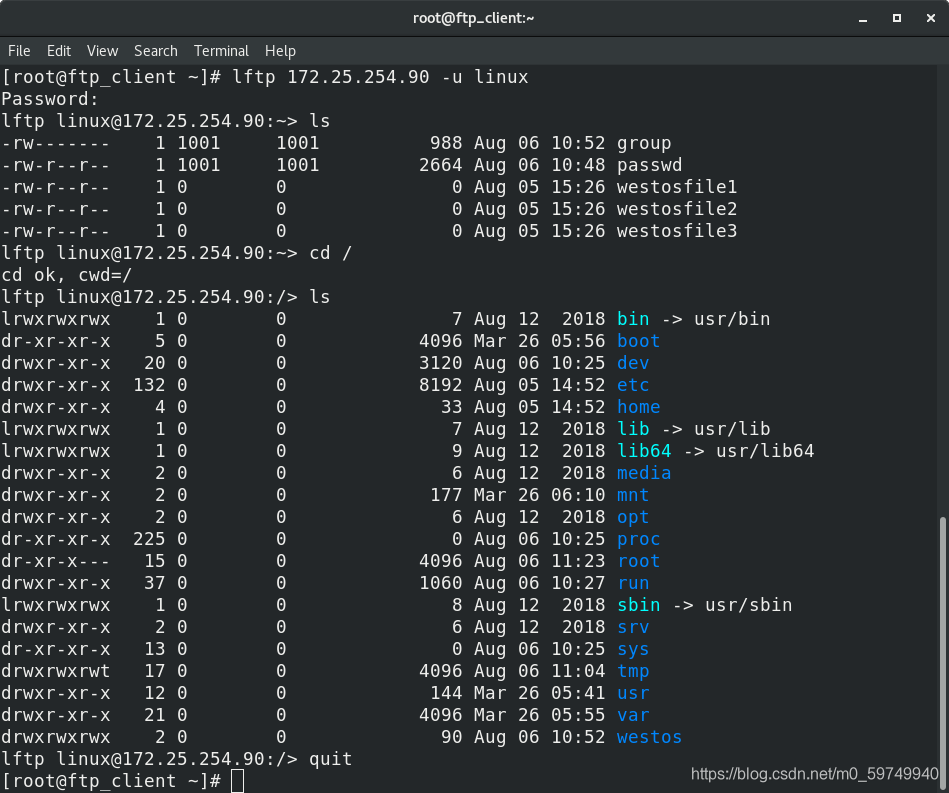
Task: Close the terminal window
Action: click(931, 18)
